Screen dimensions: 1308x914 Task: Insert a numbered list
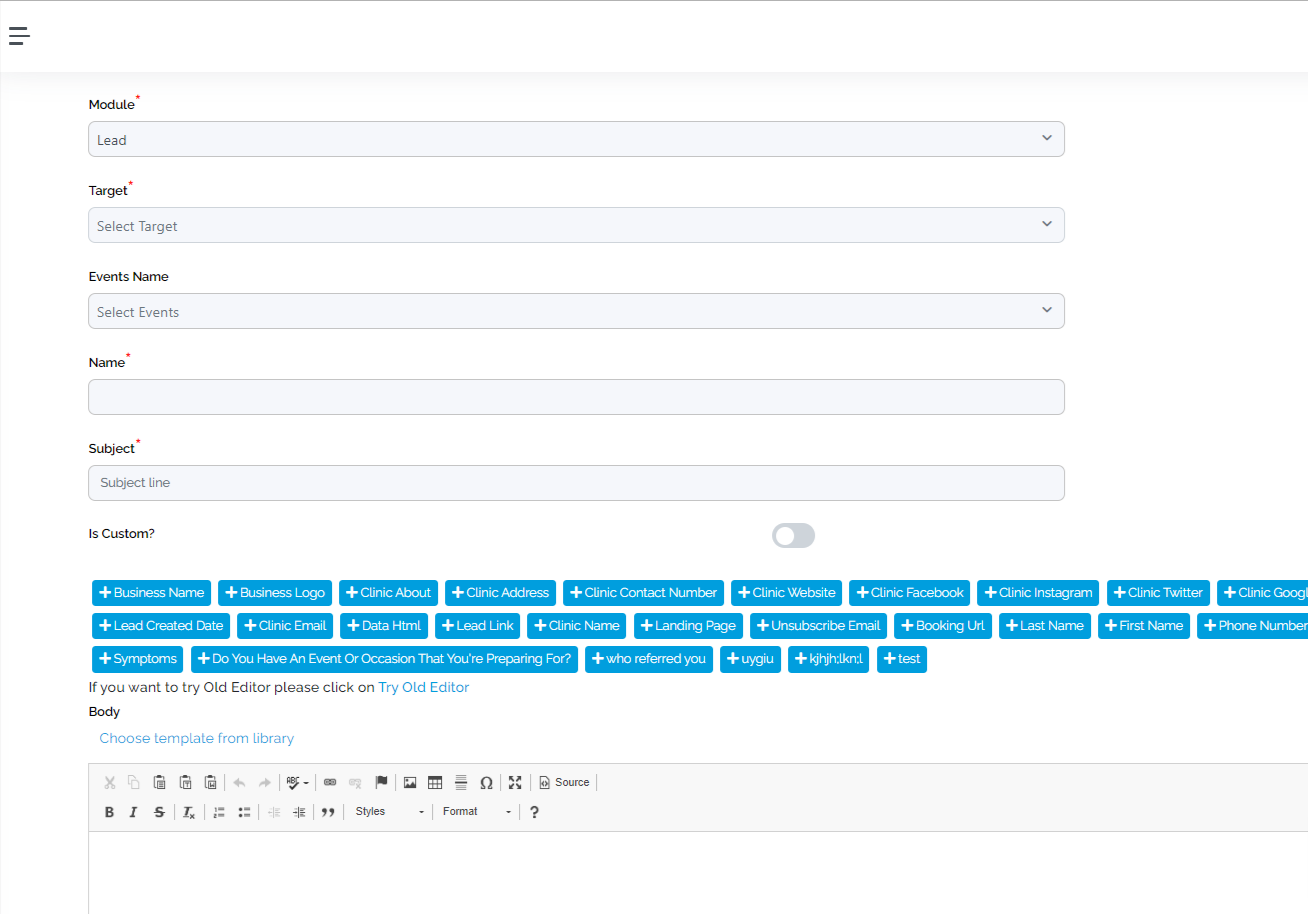point(219,812)
